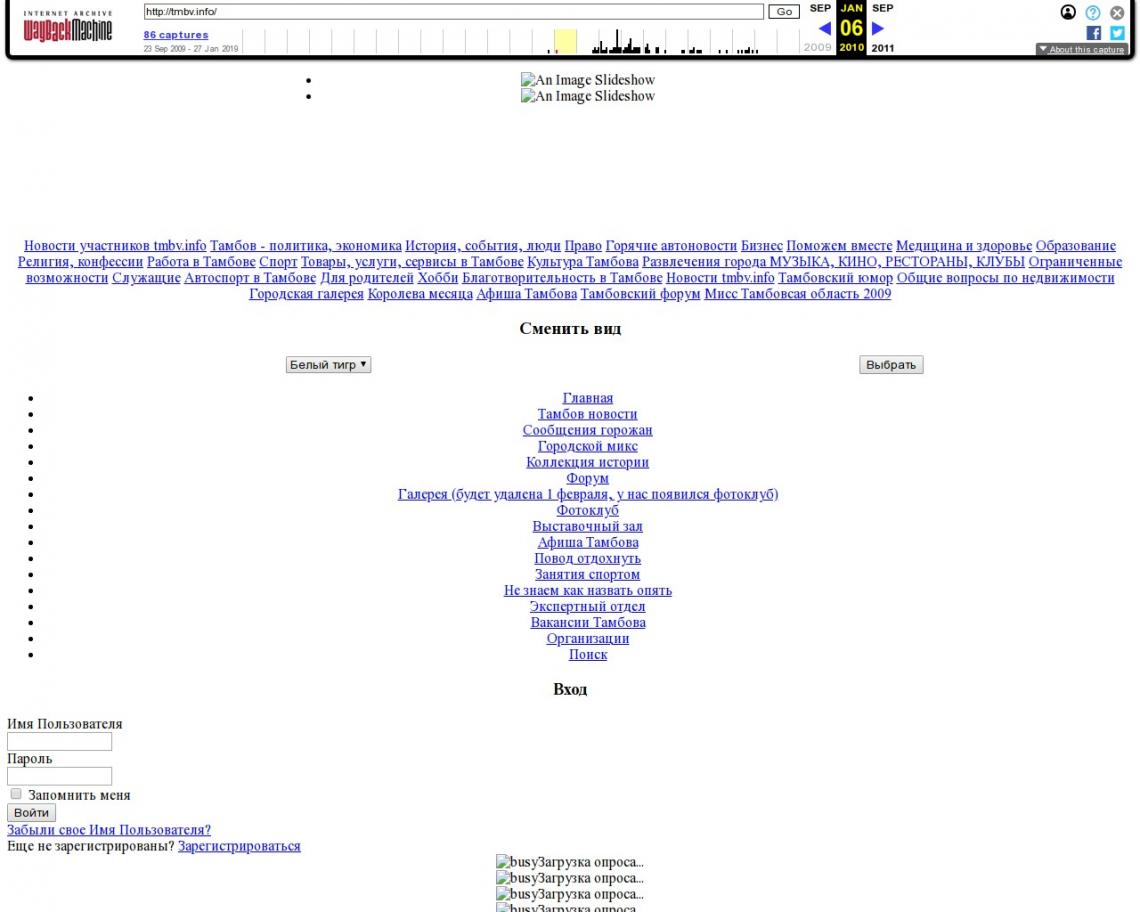Open the Бизнес category link
The height and width of the screenshot is (912, 1140).
click(x=762, y=246)
